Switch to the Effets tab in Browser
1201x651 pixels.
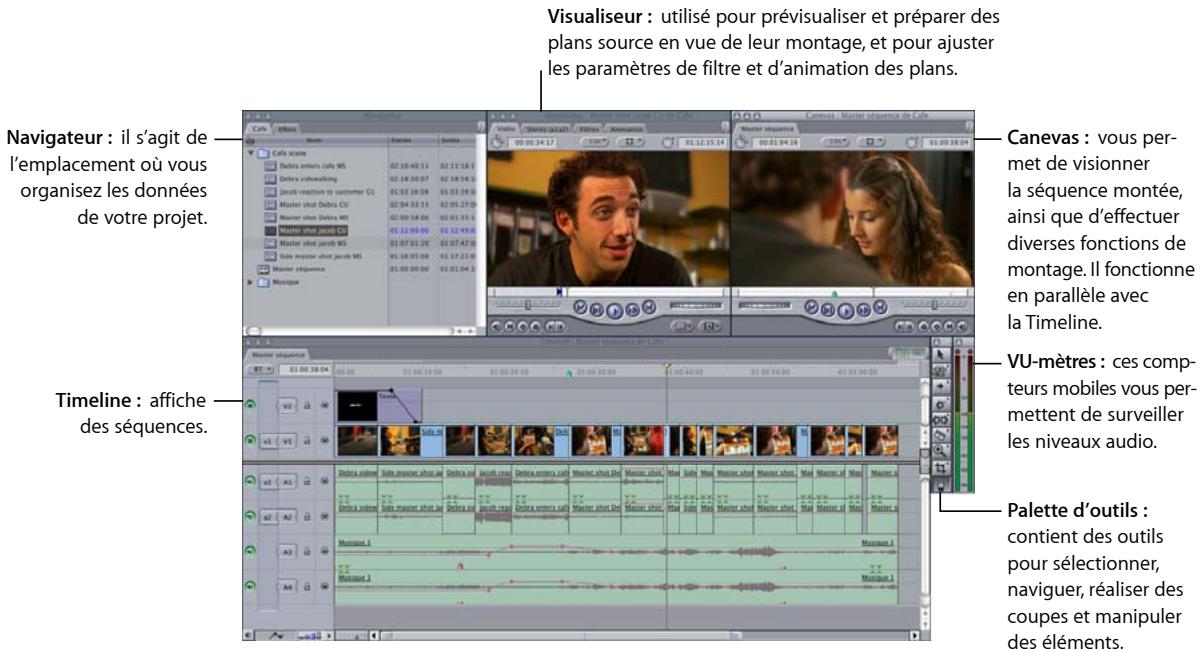point(287,128)
